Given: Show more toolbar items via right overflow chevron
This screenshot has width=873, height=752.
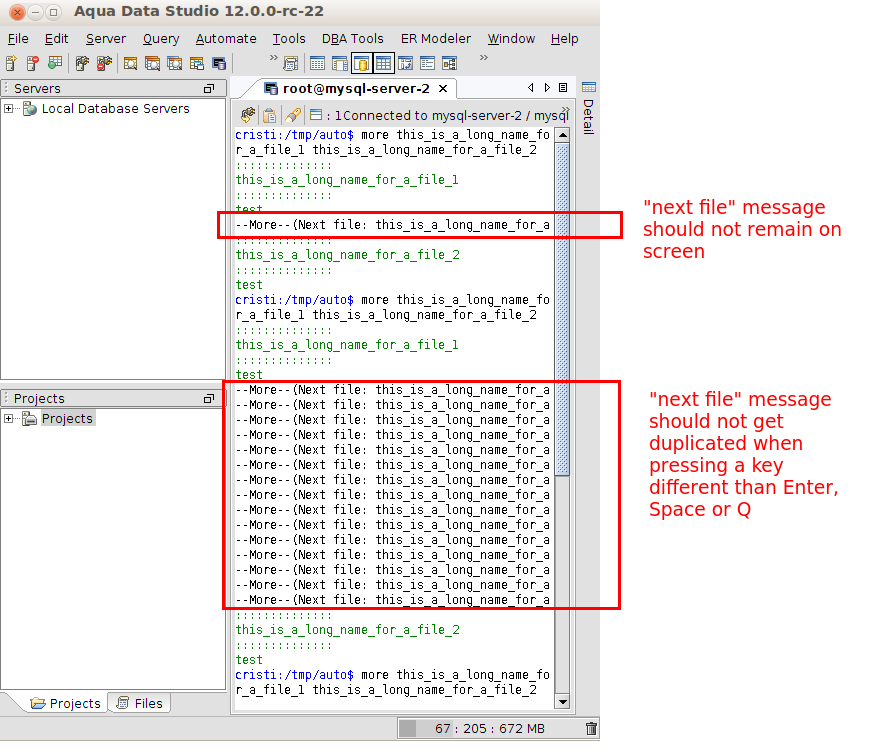Looking at the screenshot, I should click(484, 57).
